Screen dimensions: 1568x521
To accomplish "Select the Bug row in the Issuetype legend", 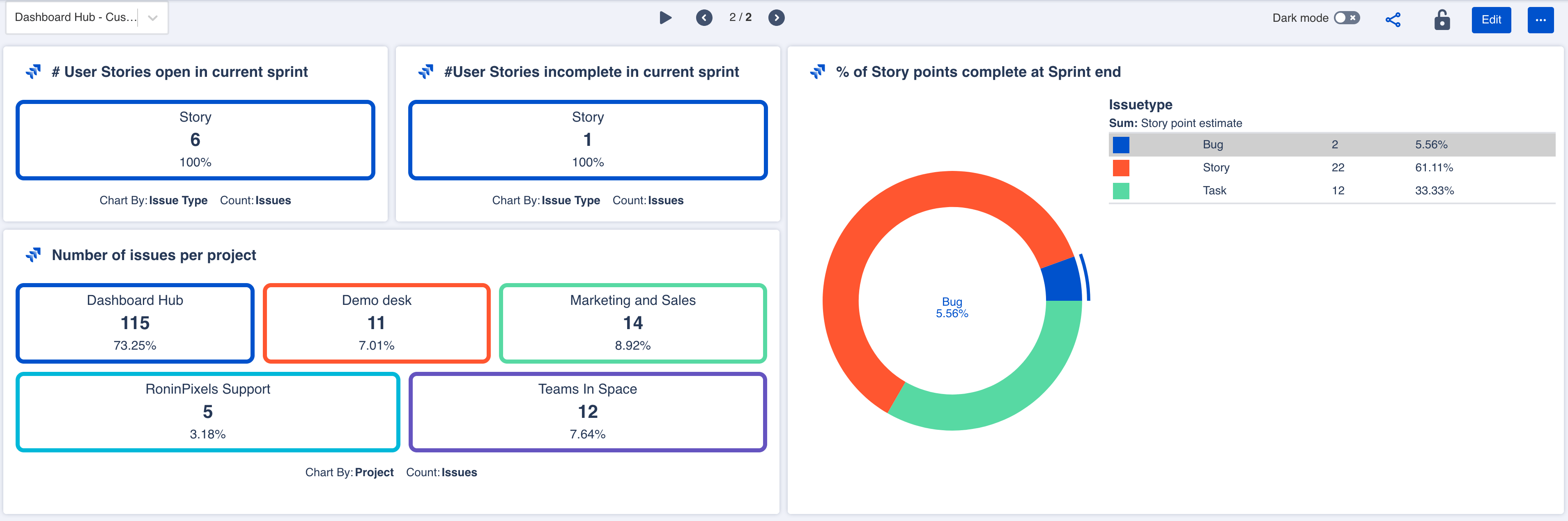I will [1212, 144].
